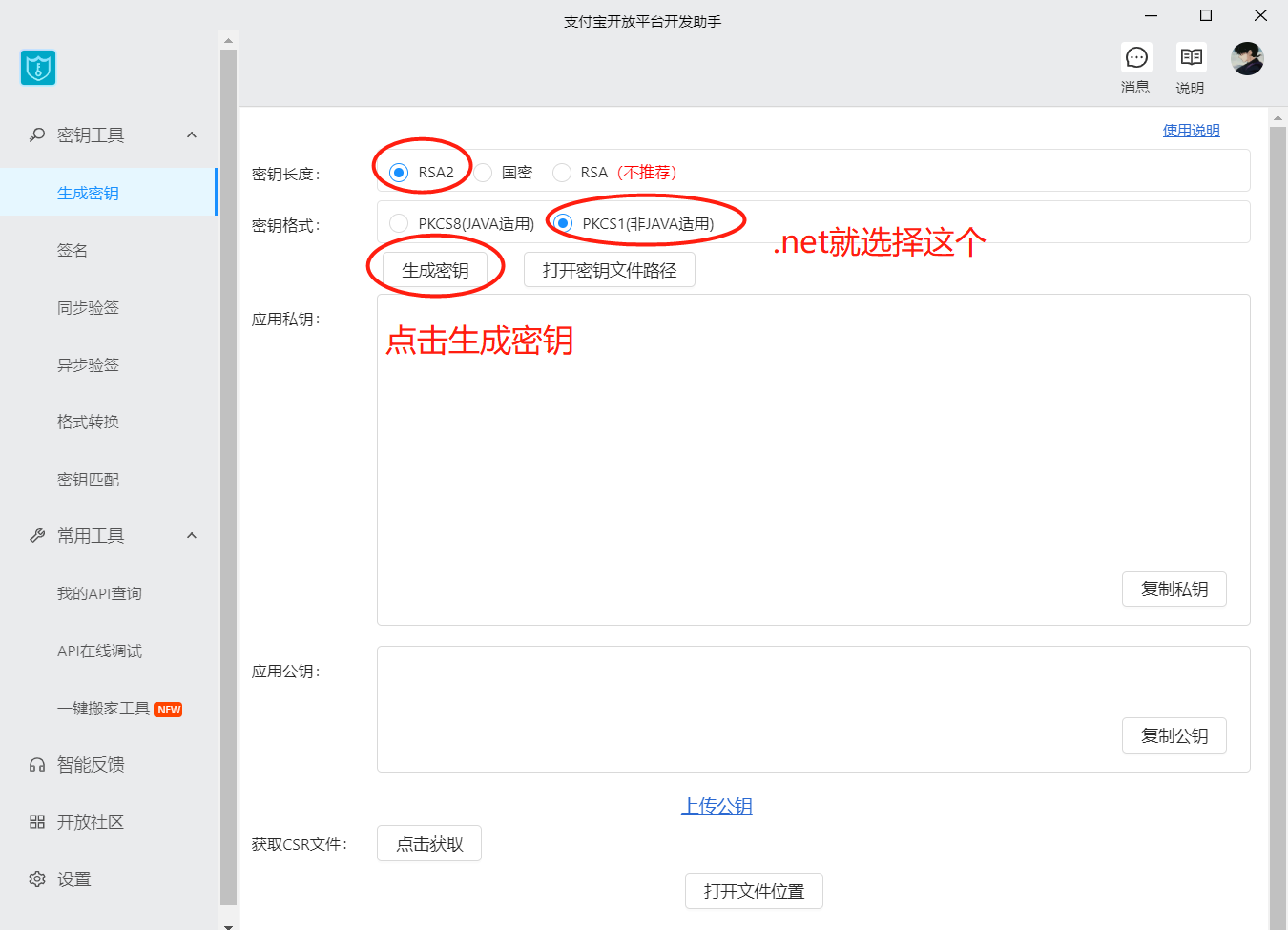Image resolution: width=1288 pixels, height=930 pixels.
Task: Select the 国密 key length option
Action: click(483, 173)
